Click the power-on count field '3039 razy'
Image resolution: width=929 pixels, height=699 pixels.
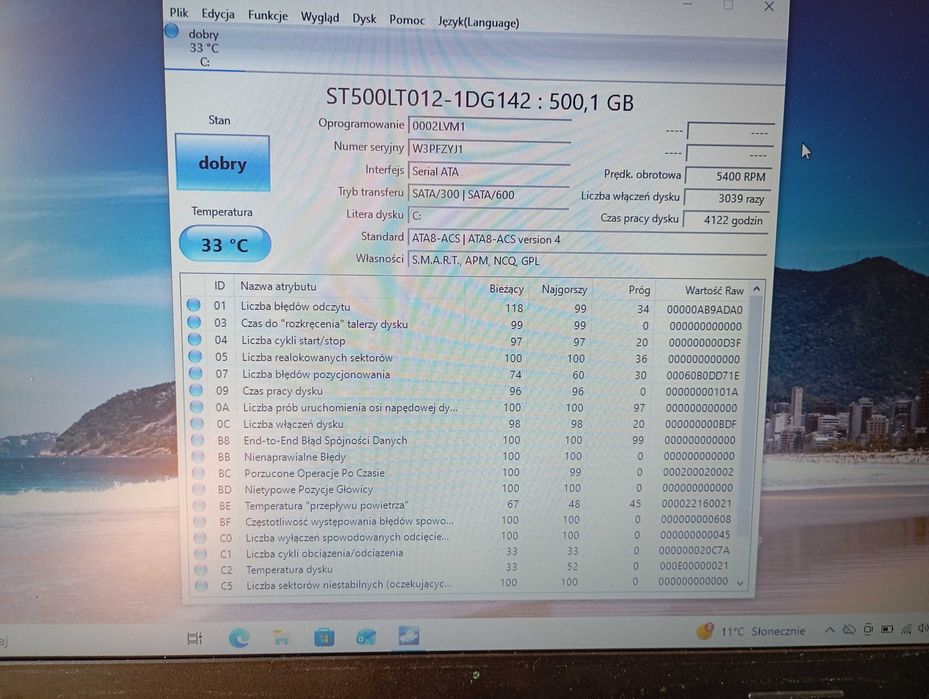point(727,198)
